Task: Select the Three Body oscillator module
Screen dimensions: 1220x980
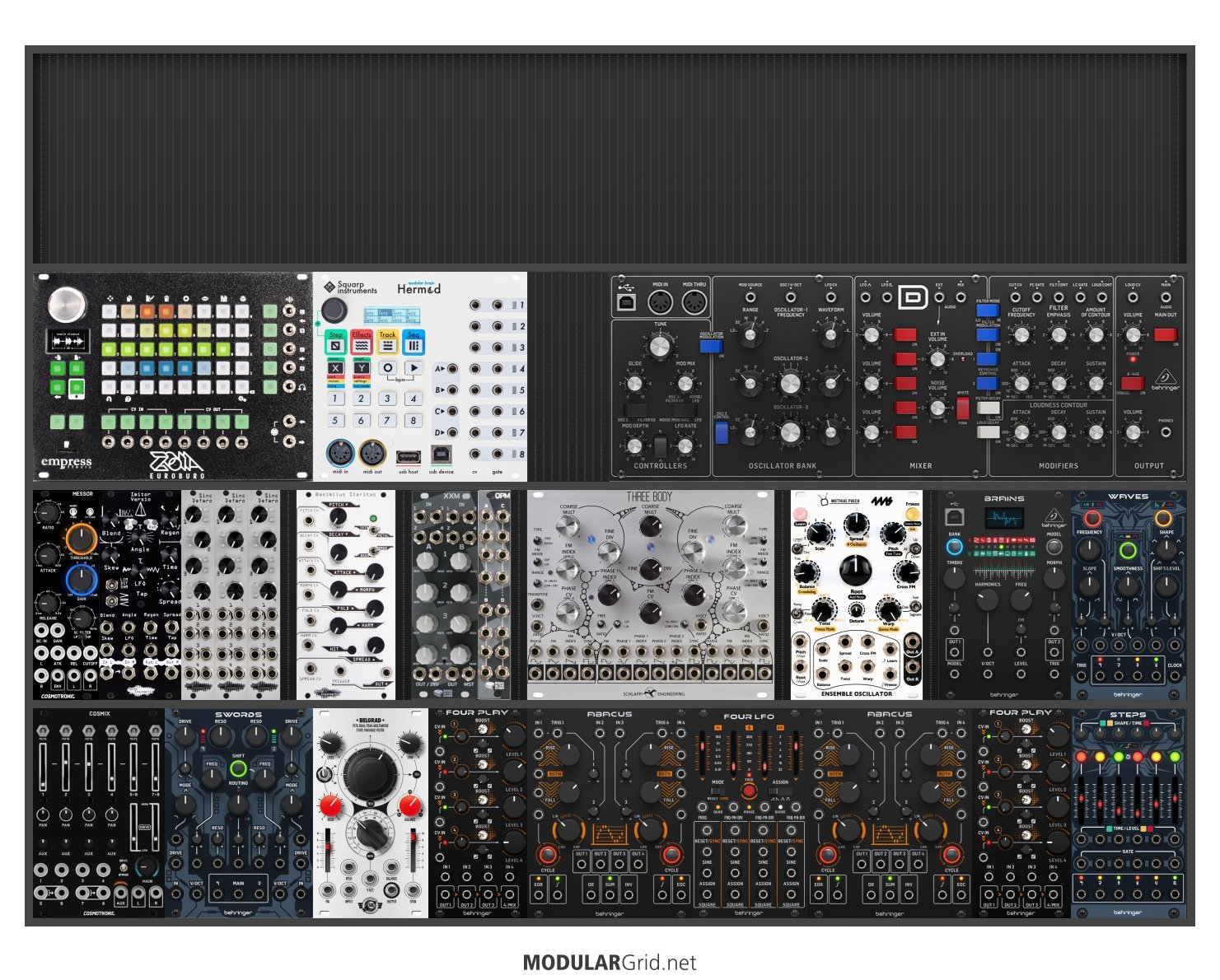Action: [651, 595]
